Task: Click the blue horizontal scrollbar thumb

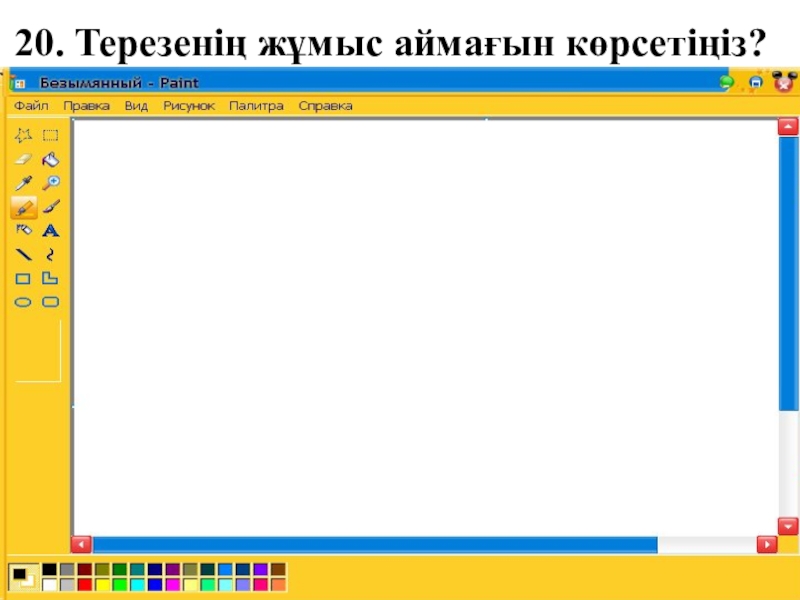Action: point(375,545)
